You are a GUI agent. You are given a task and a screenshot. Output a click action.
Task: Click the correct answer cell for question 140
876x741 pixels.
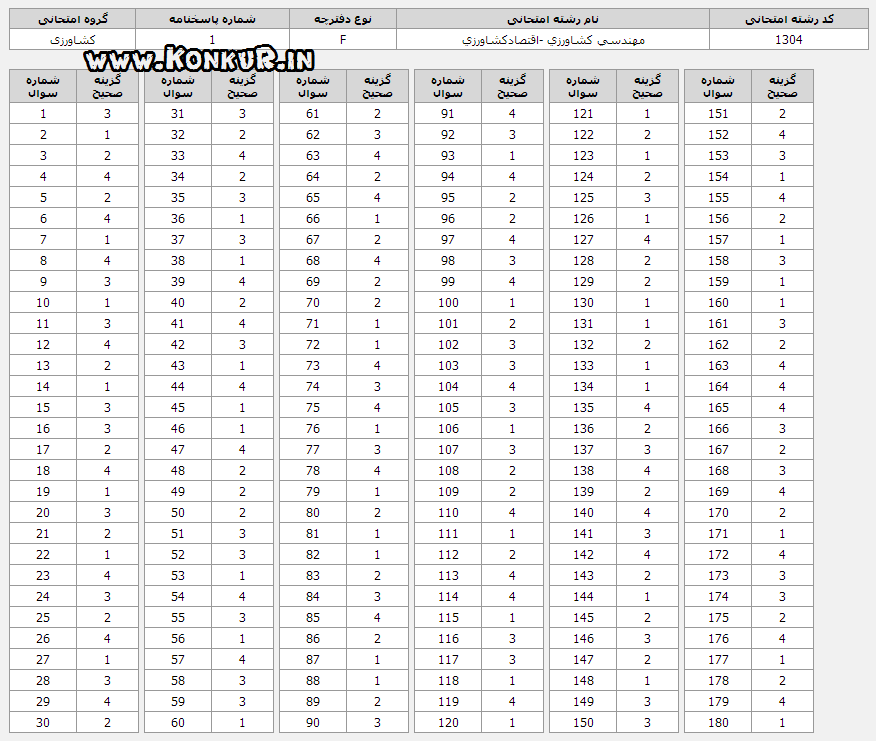click(648, 513)
